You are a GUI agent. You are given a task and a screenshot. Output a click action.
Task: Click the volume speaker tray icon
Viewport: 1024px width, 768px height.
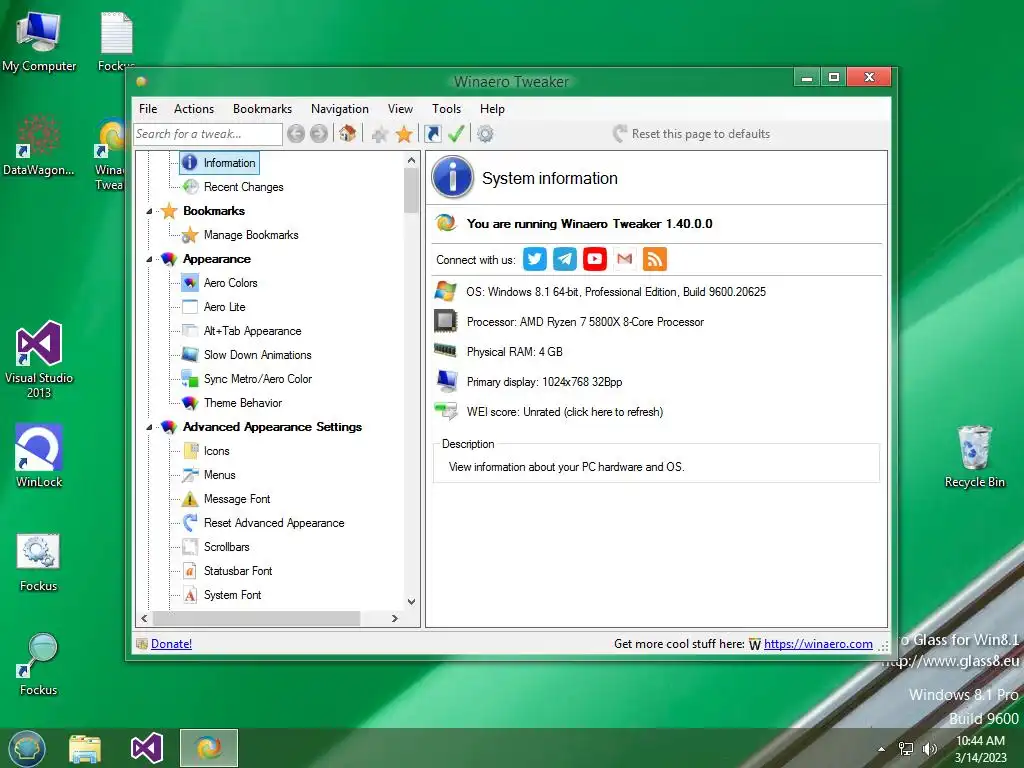[x=929, y=749]
